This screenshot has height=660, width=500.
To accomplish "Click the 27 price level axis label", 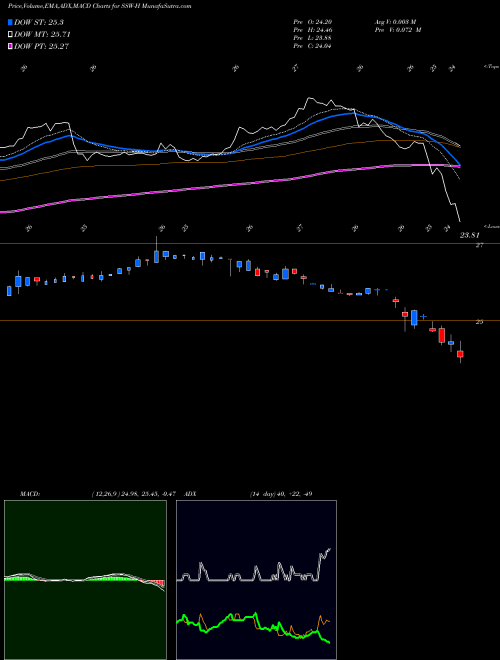I will coord(479,245).
